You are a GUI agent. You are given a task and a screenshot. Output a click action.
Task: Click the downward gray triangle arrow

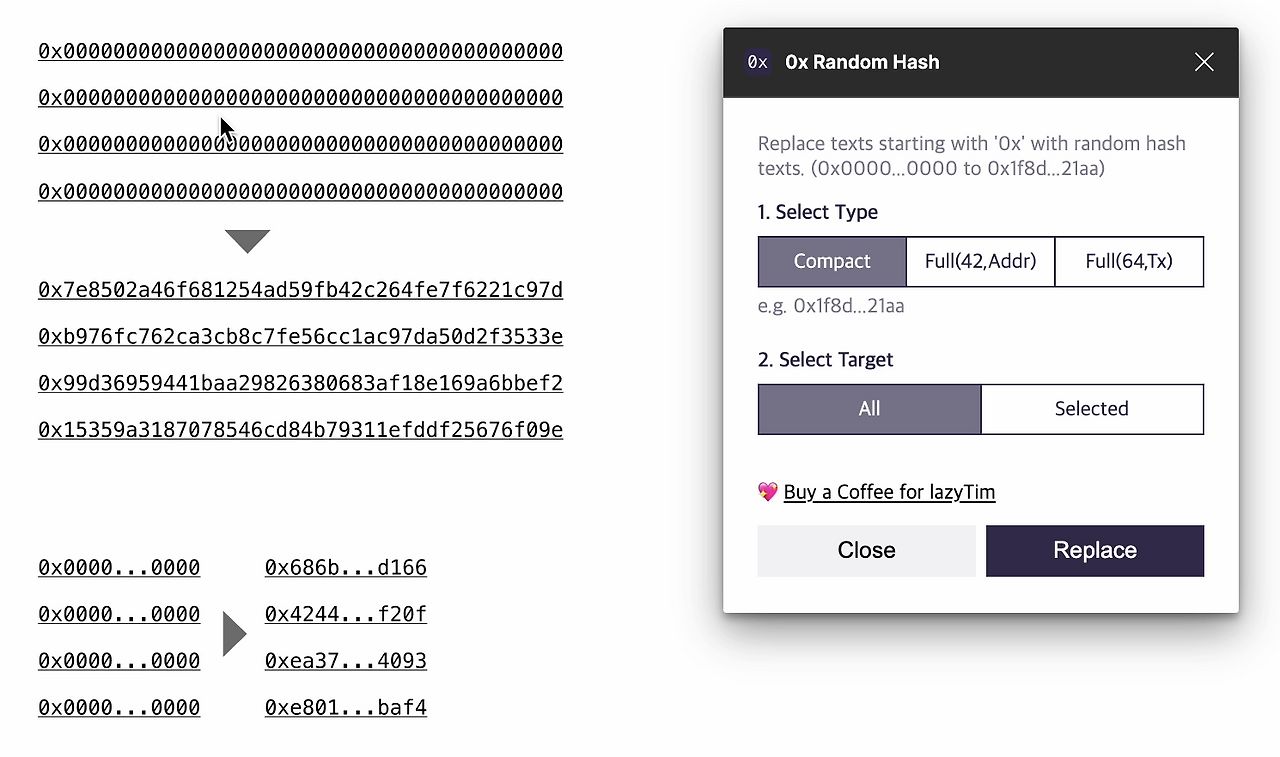tap(247, 241)
